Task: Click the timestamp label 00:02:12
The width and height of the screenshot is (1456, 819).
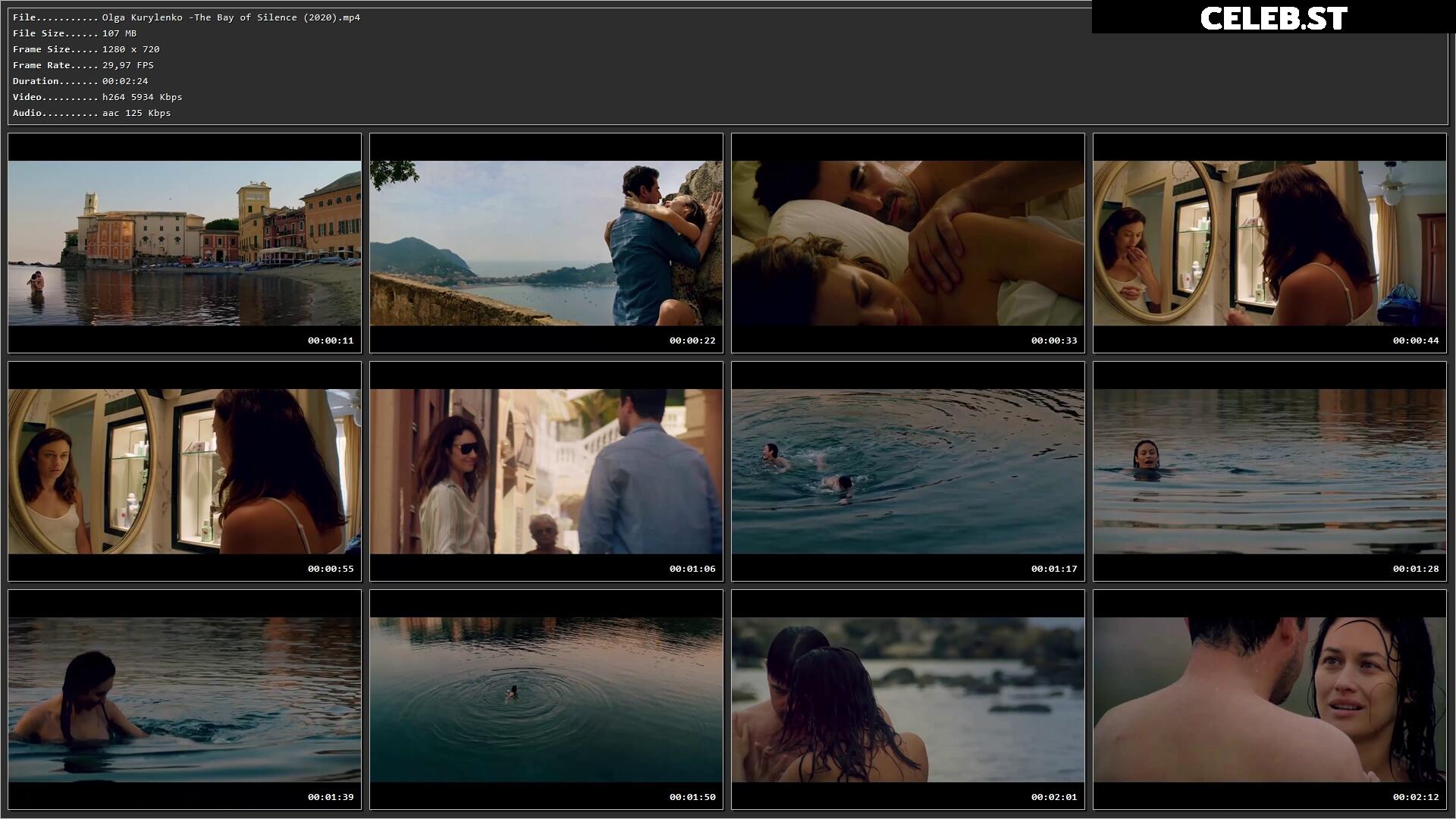Action: click(1416, 797)
